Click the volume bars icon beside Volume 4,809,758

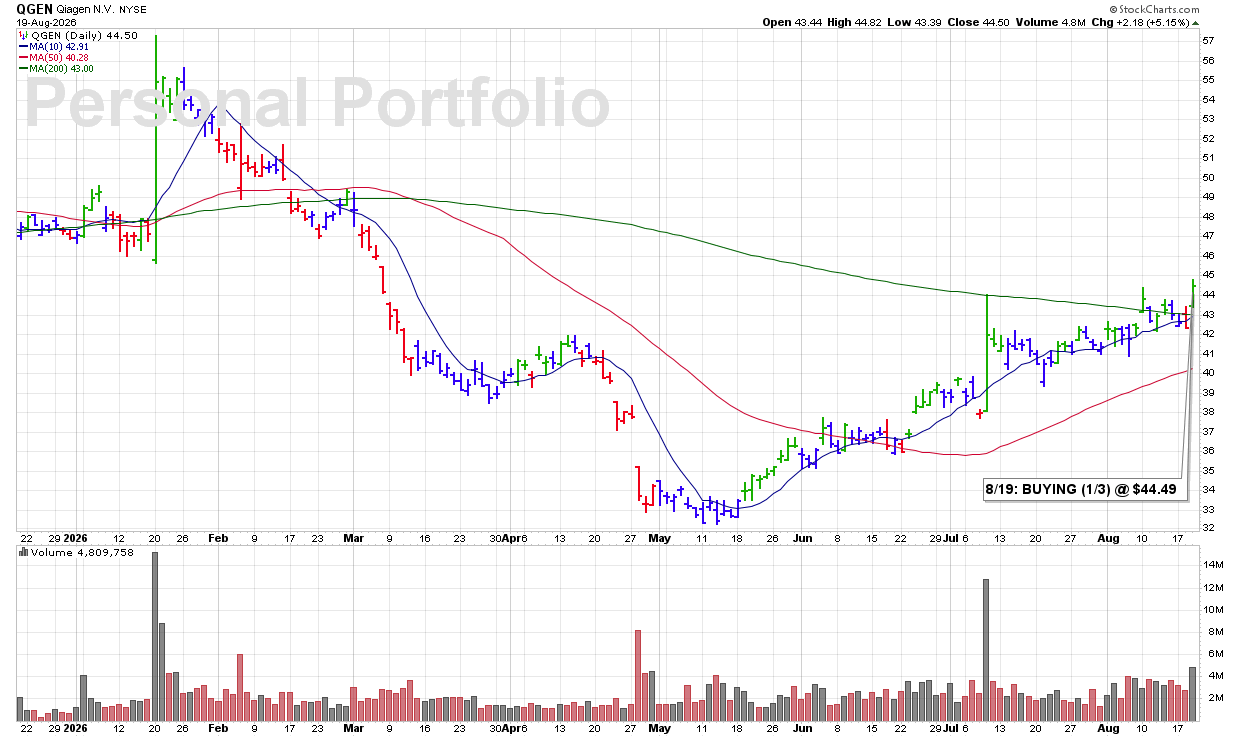click(x=23, y=552)
